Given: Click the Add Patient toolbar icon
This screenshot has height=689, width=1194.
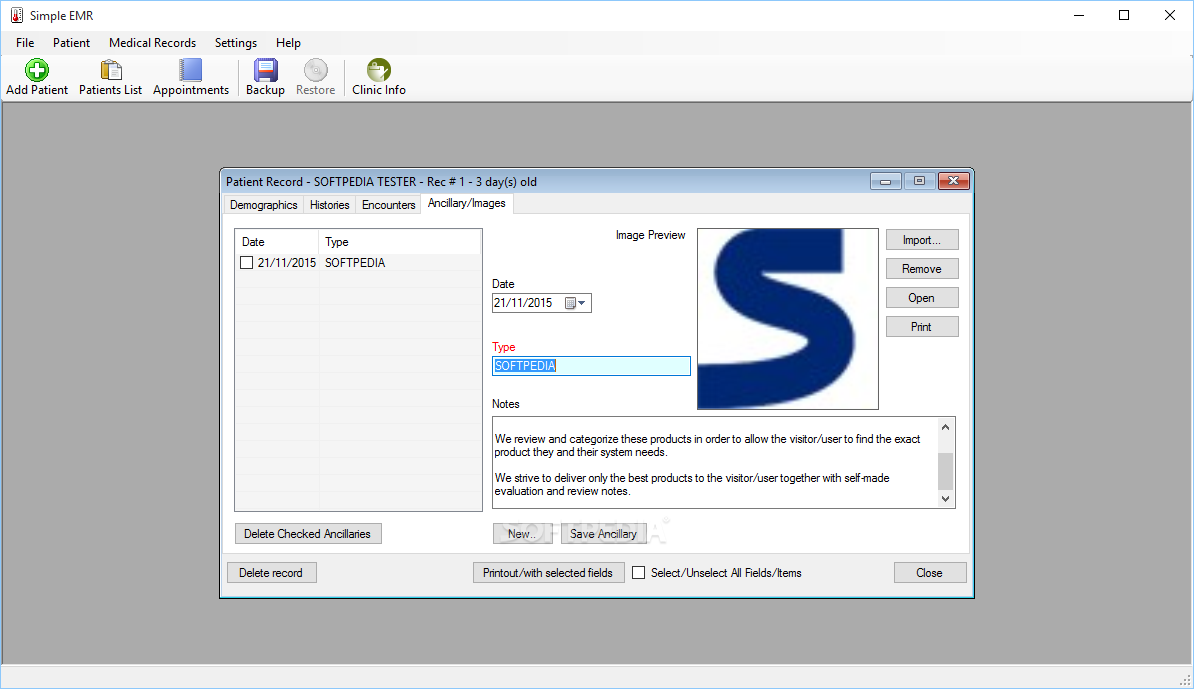Looking at the screenshot, I should coord(37,70).
